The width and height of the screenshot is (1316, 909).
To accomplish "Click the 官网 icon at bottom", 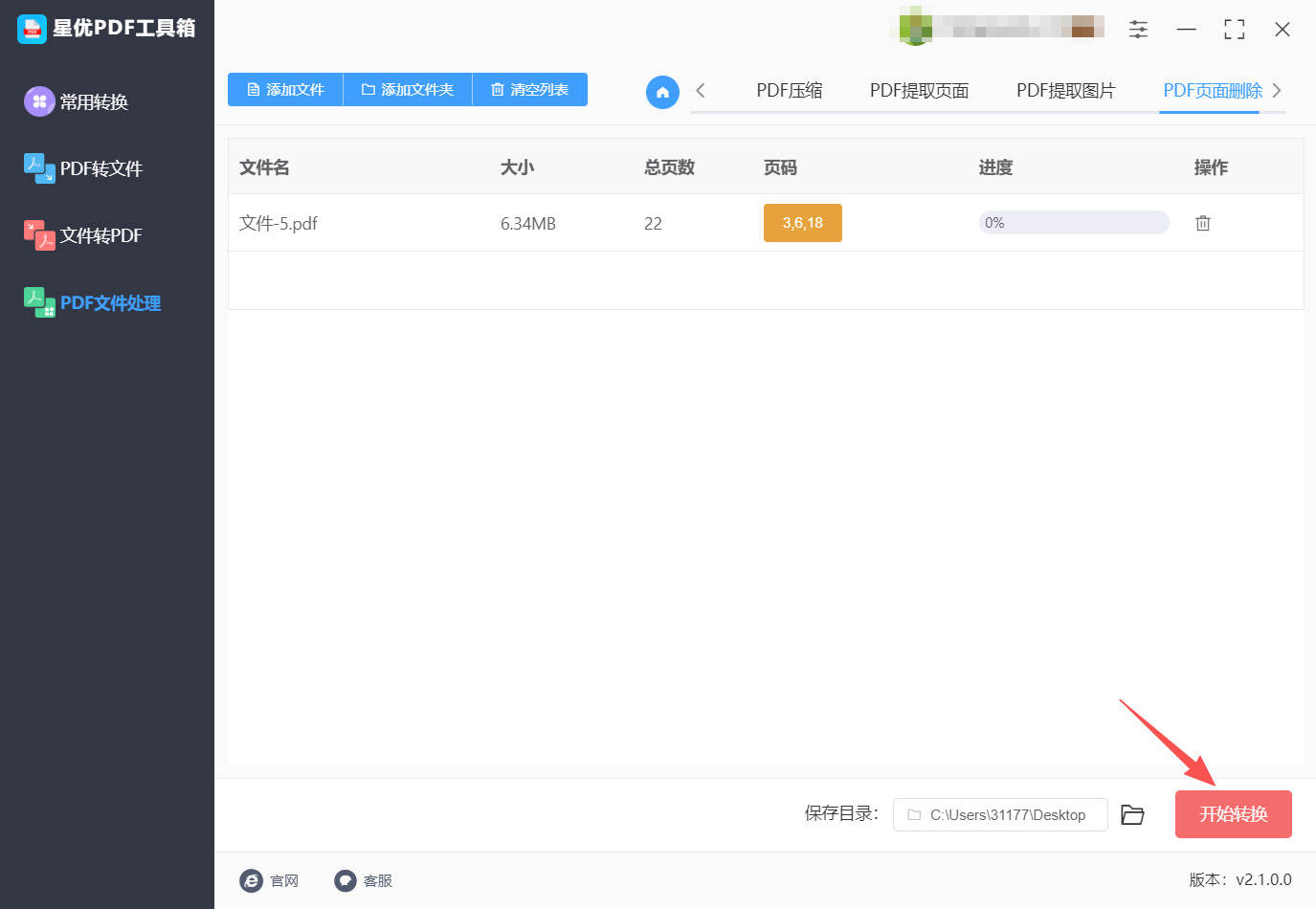I will coord(252,880).
